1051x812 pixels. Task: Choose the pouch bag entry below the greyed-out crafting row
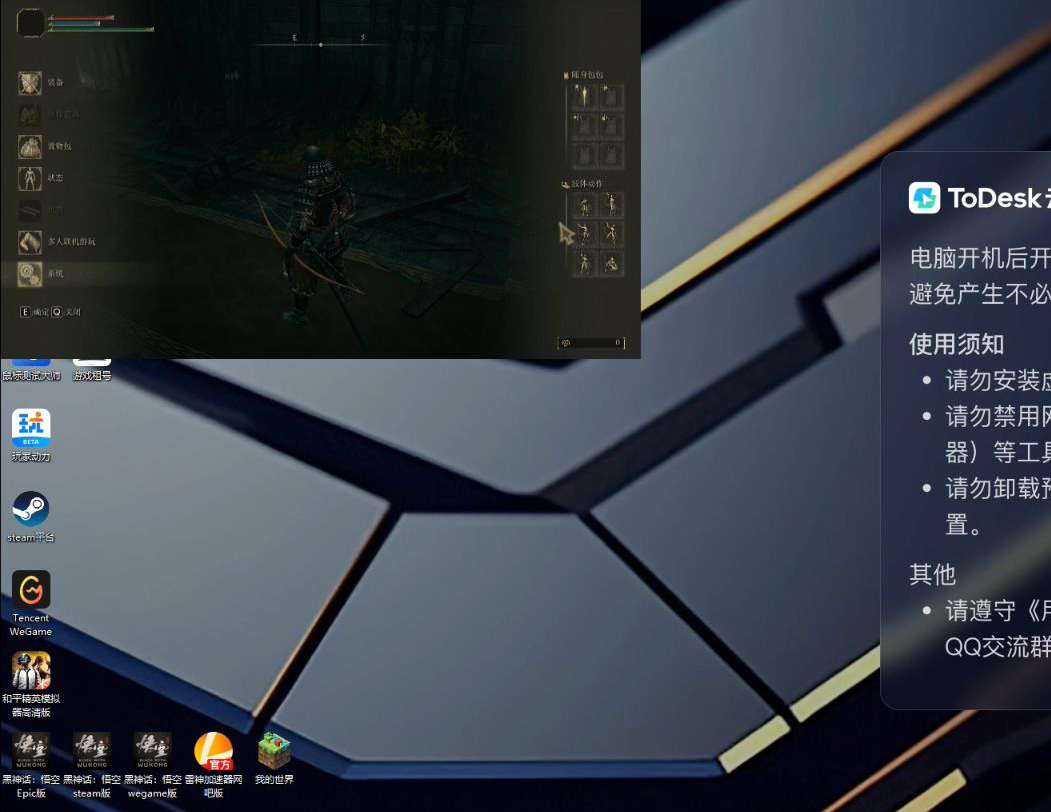(45, 146)
